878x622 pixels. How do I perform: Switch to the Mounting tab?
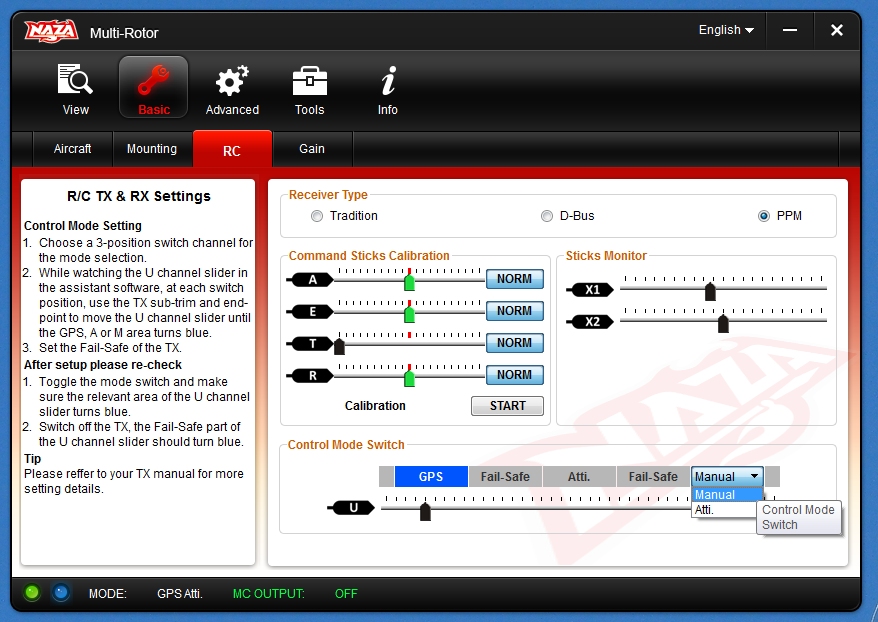152,149
